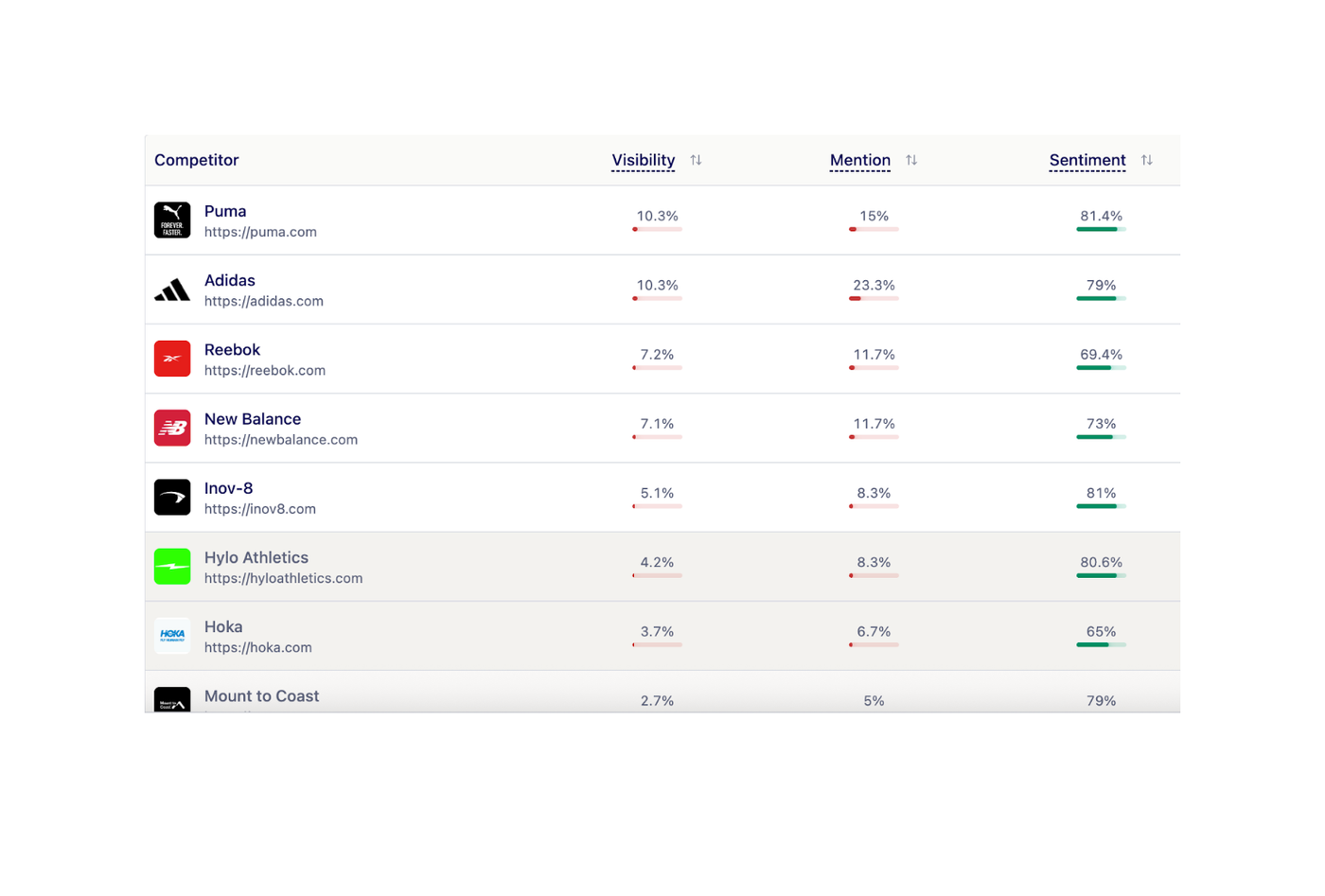This screenshot has width=1325, height=896.
Task: Click Hoka's 3.7% visibility value
Action: (x=657, y=631)
